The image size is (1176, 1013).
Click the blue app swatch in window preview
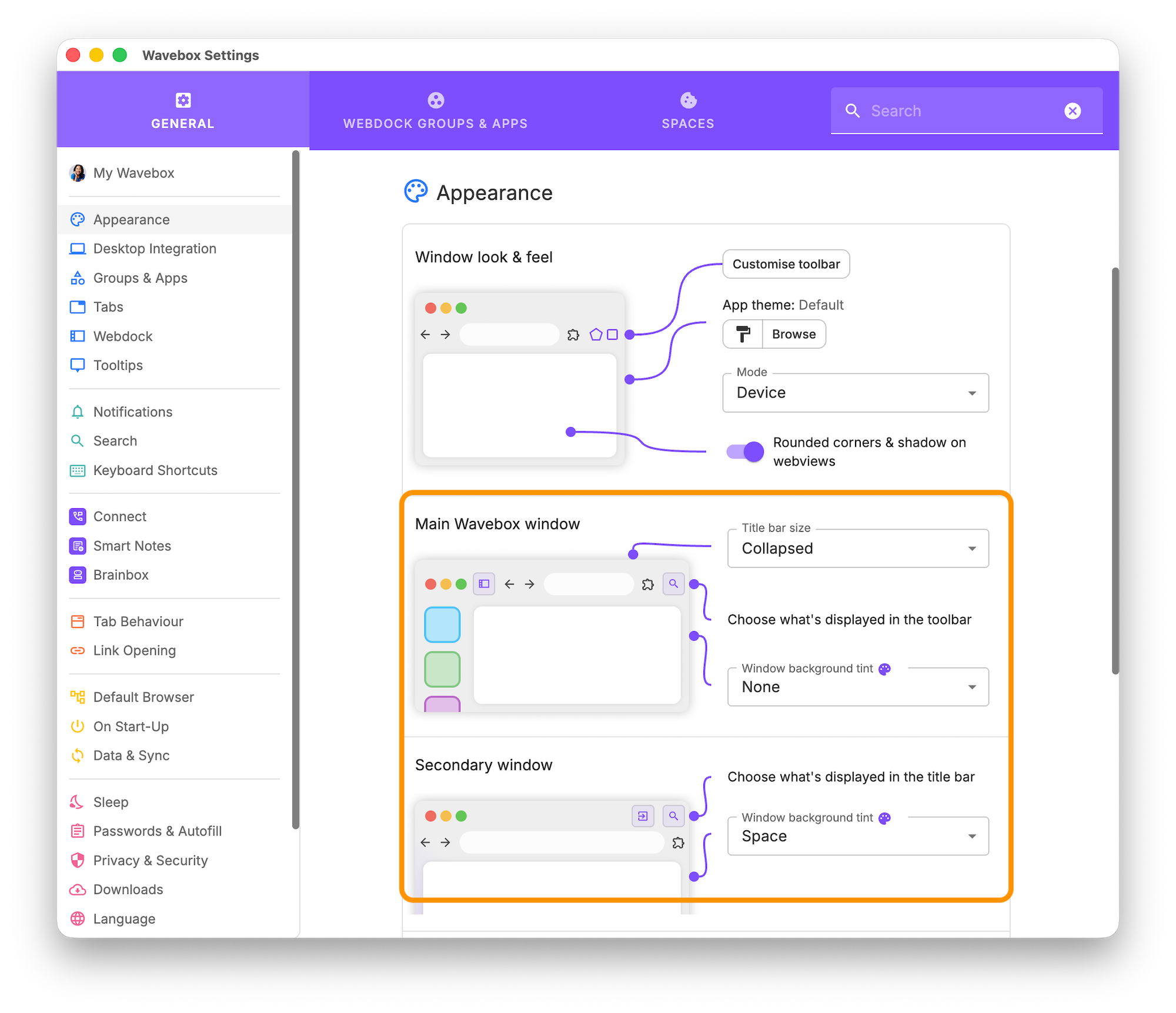pyautogui.click(x=442, y=624)
